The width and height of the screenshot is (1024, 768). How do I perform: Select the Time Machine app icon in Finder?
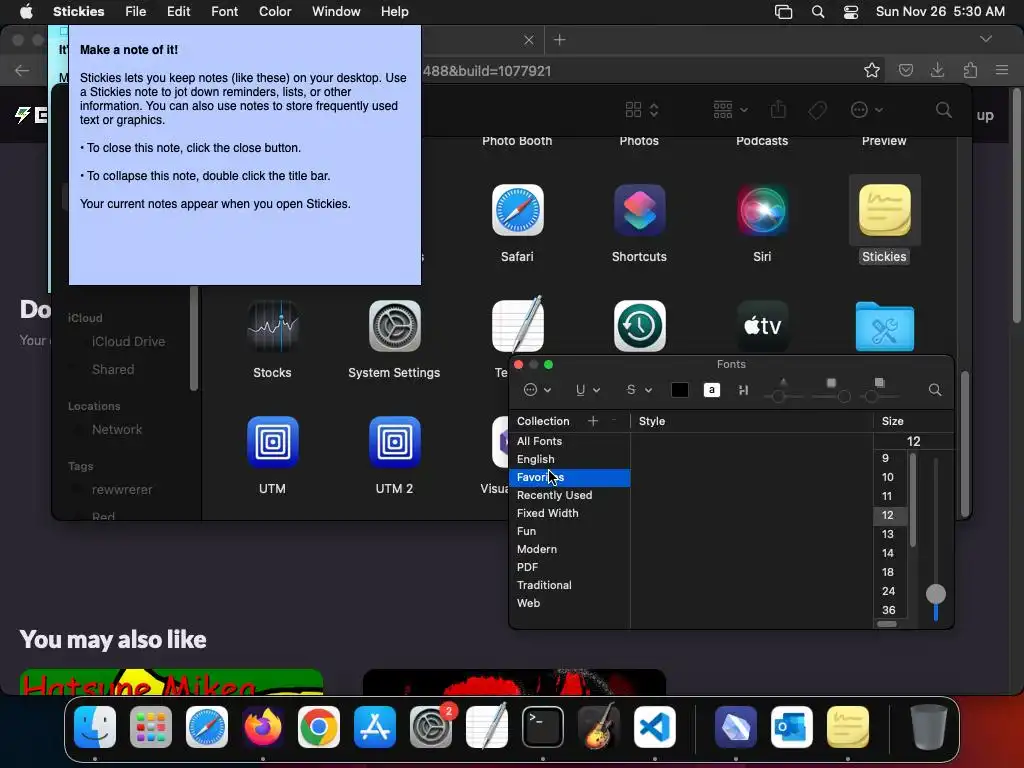tap(639, 326)
